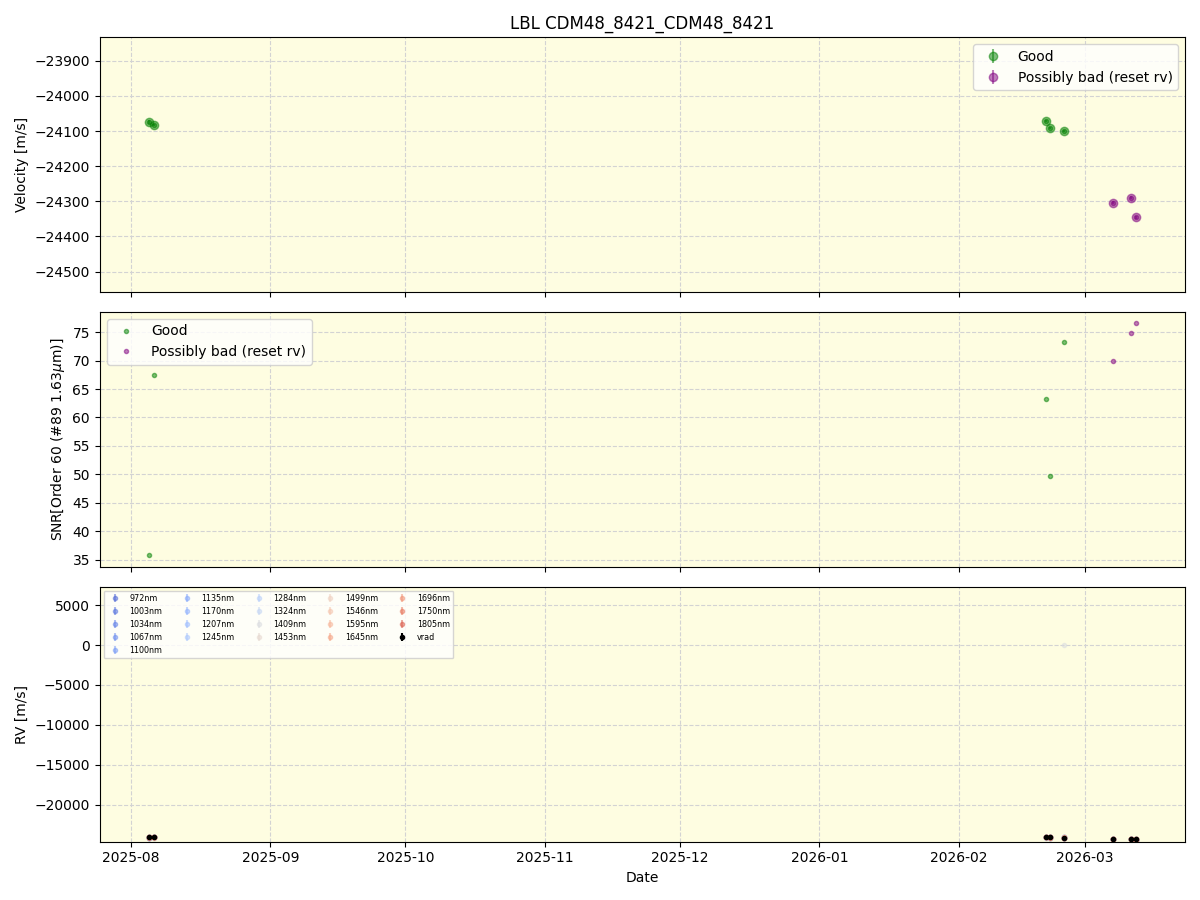Select the 1499nm wavelength marker icon
The height and width of the screenshot is (900, 1200).
(x=330, y=597)
